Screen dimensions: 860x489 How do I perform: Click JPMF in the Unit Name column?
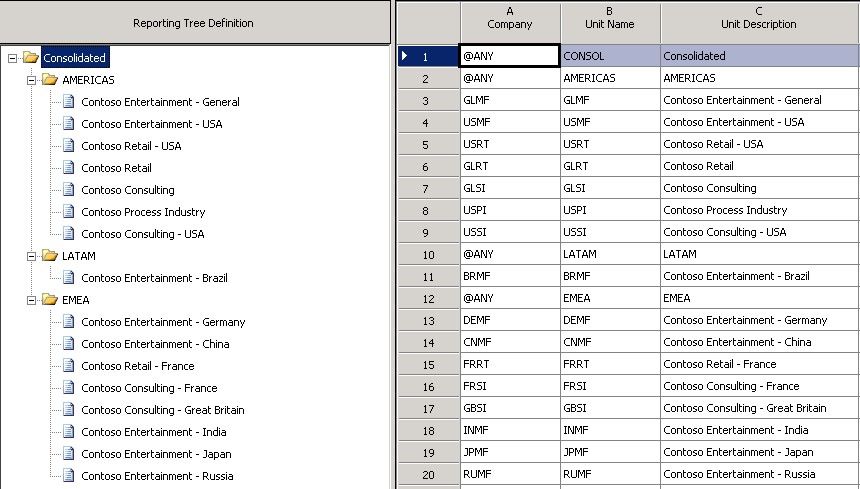pos(610,452)
